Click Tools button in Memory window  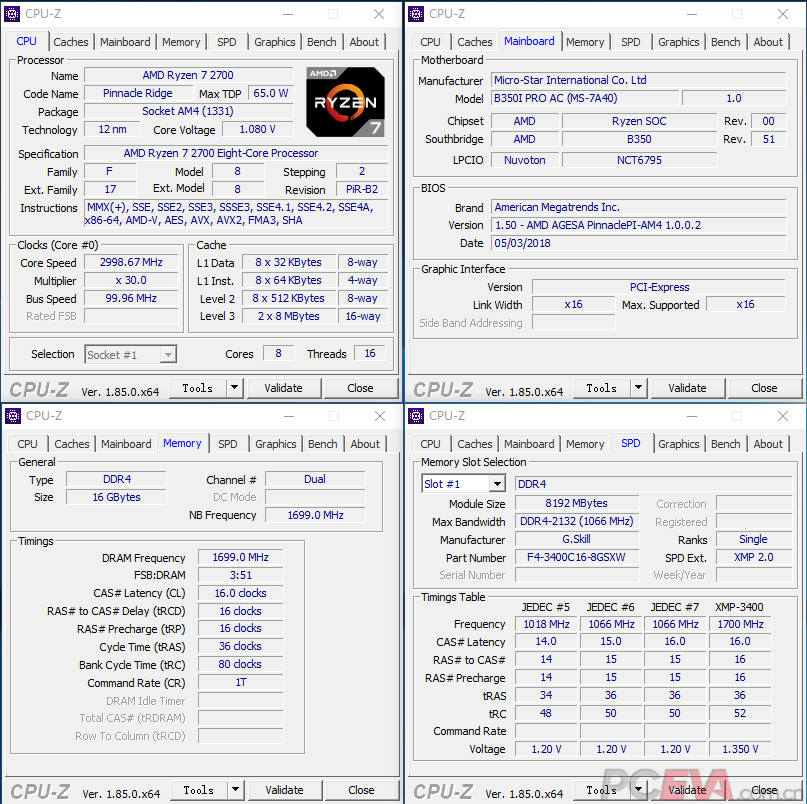[199, 790]
